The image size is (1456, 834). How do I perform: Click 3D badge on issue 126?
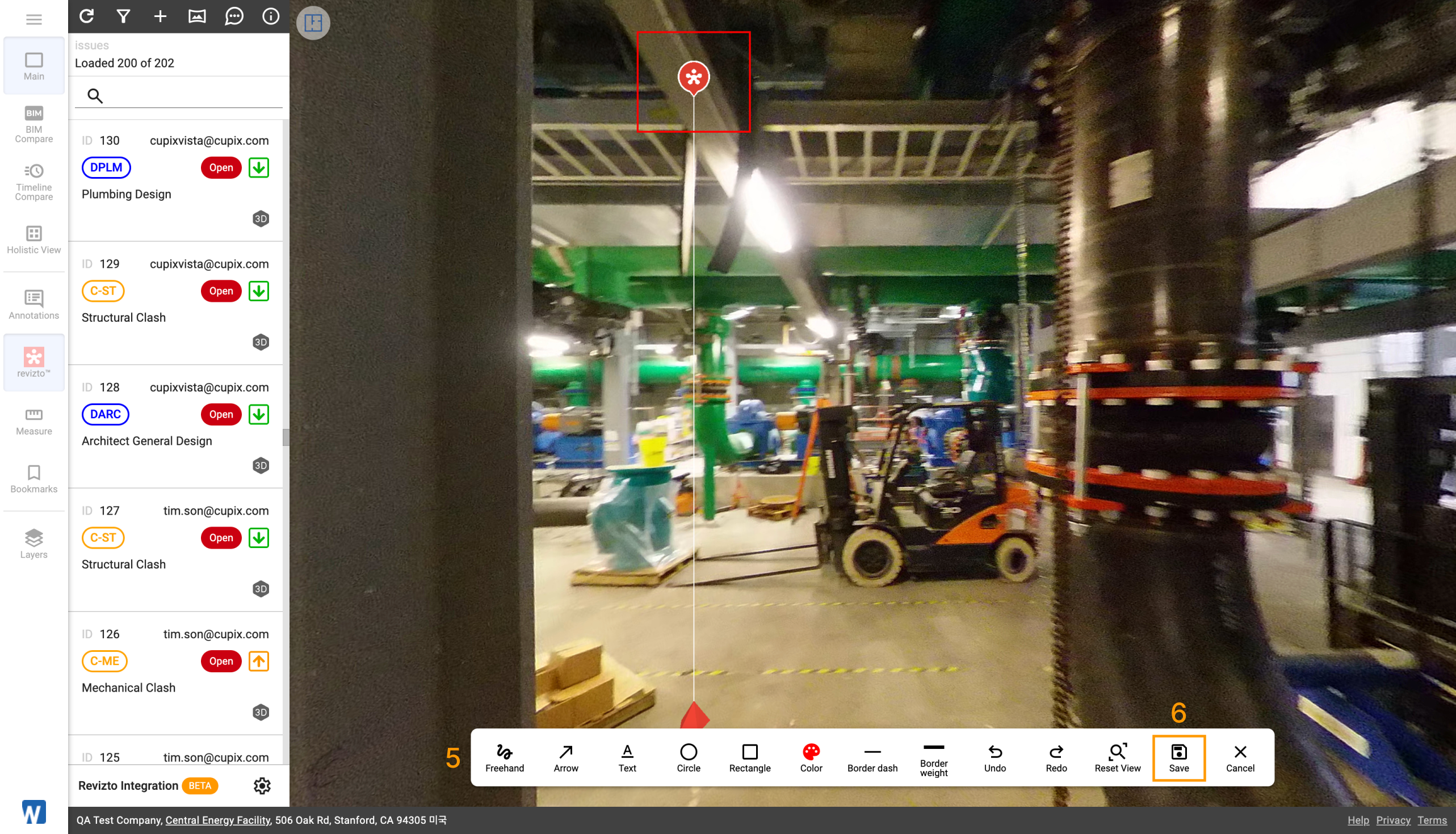coord(261,713)
